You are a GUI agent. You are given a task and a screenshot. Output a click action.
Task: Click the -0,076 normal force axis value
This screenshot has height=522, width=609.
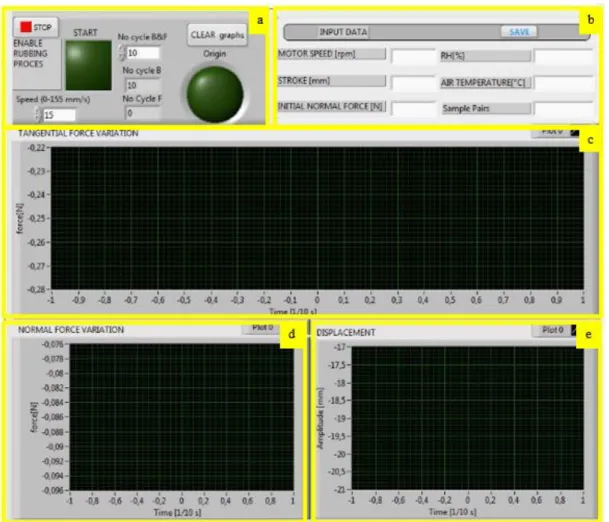click(x=53, y=345)
